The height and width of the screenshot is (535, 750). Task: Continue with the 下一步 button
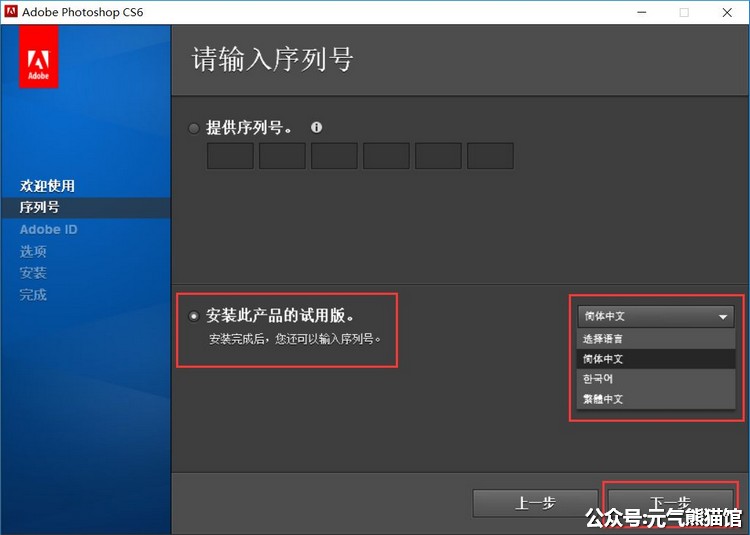(x=670, y=502)
